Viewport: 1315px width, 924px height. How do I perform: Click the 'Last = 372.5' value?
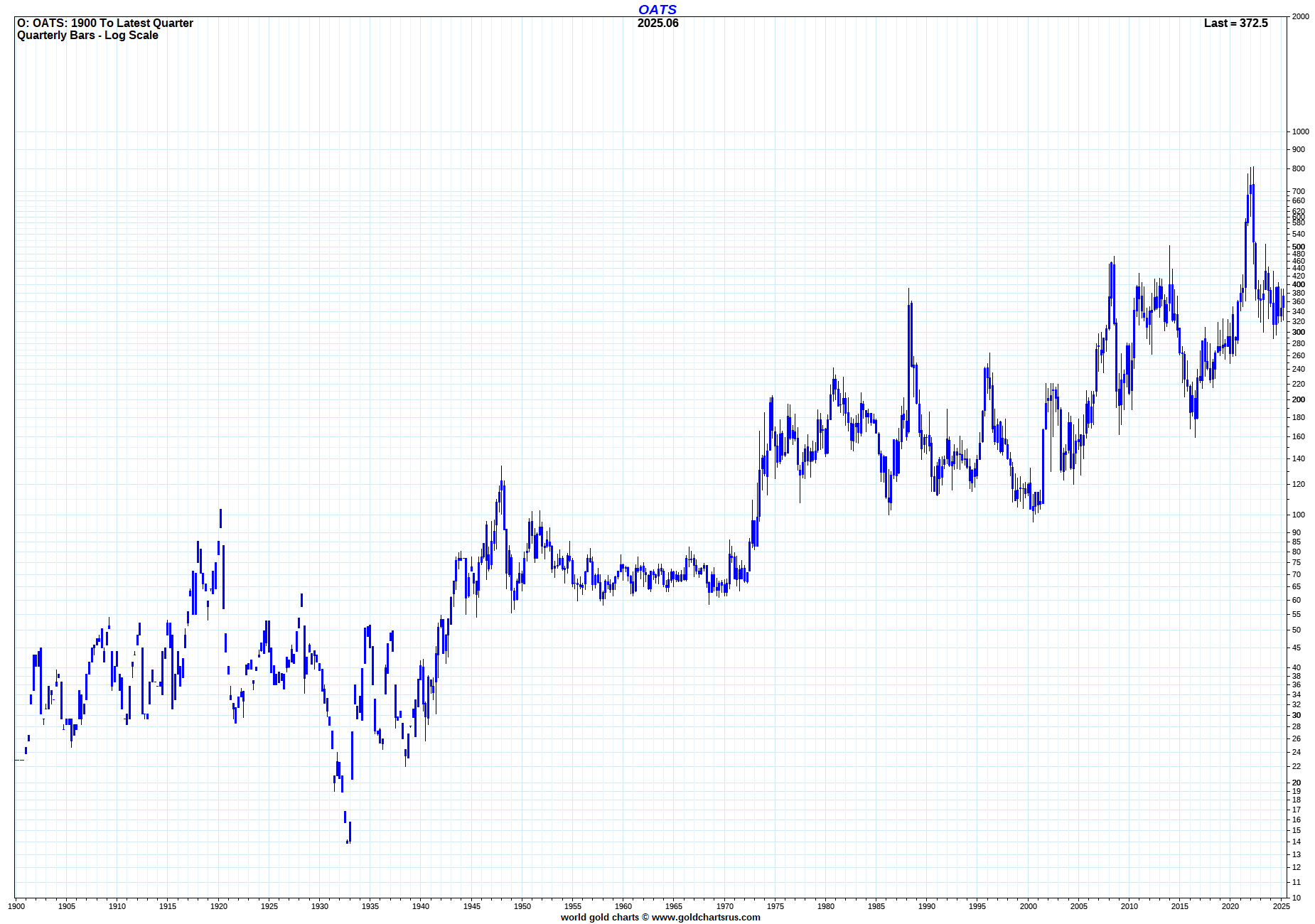1235,23
